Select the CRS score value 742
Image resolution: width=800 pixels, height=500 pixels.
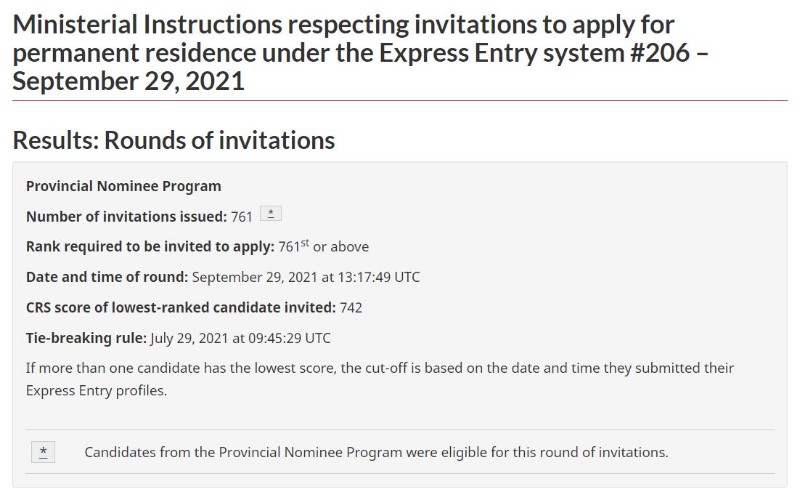click(351, 308)
